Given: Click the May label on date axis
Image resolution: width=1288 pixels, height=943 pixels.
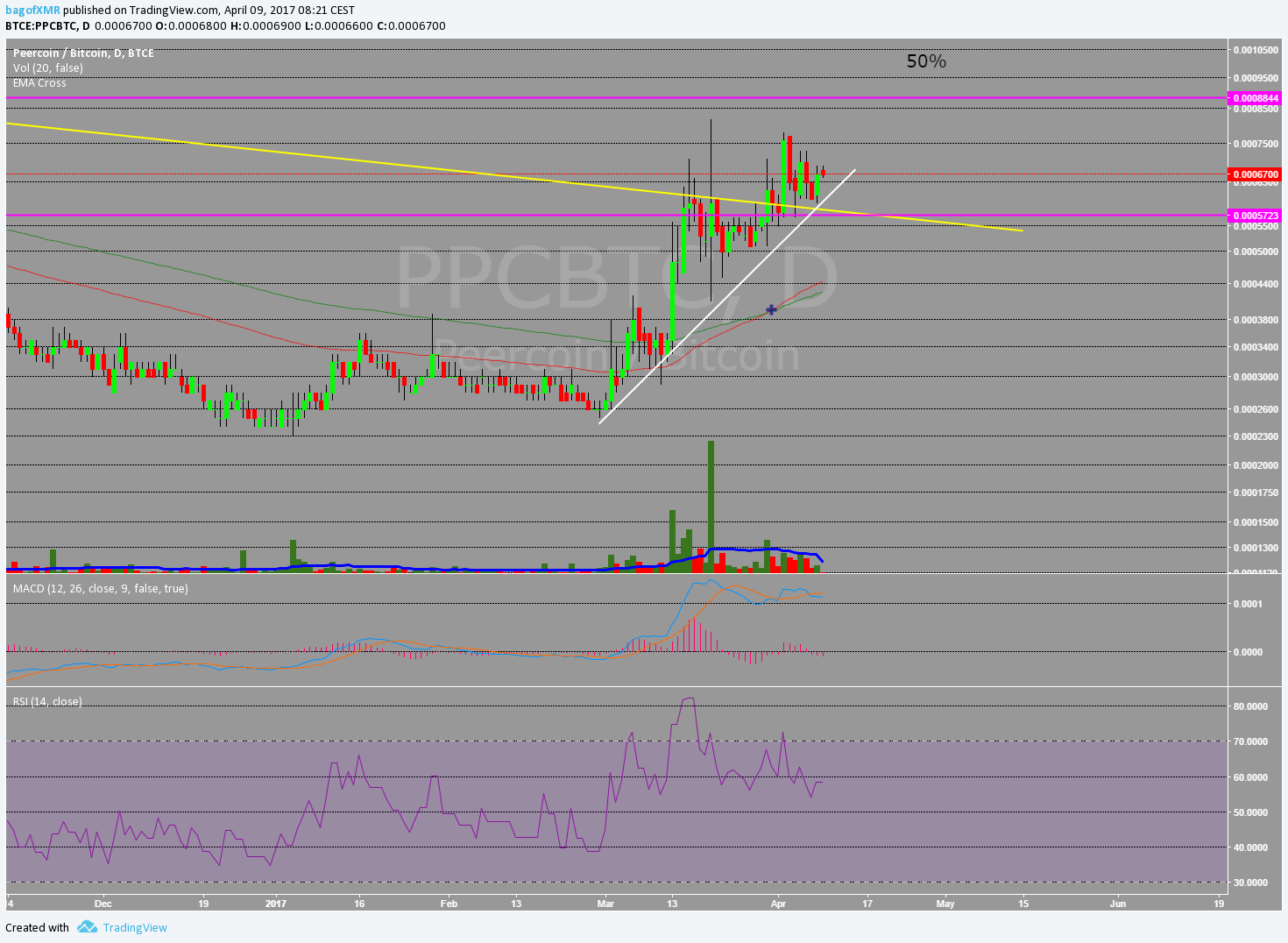Looking at the screenshot, I should 945,903.
